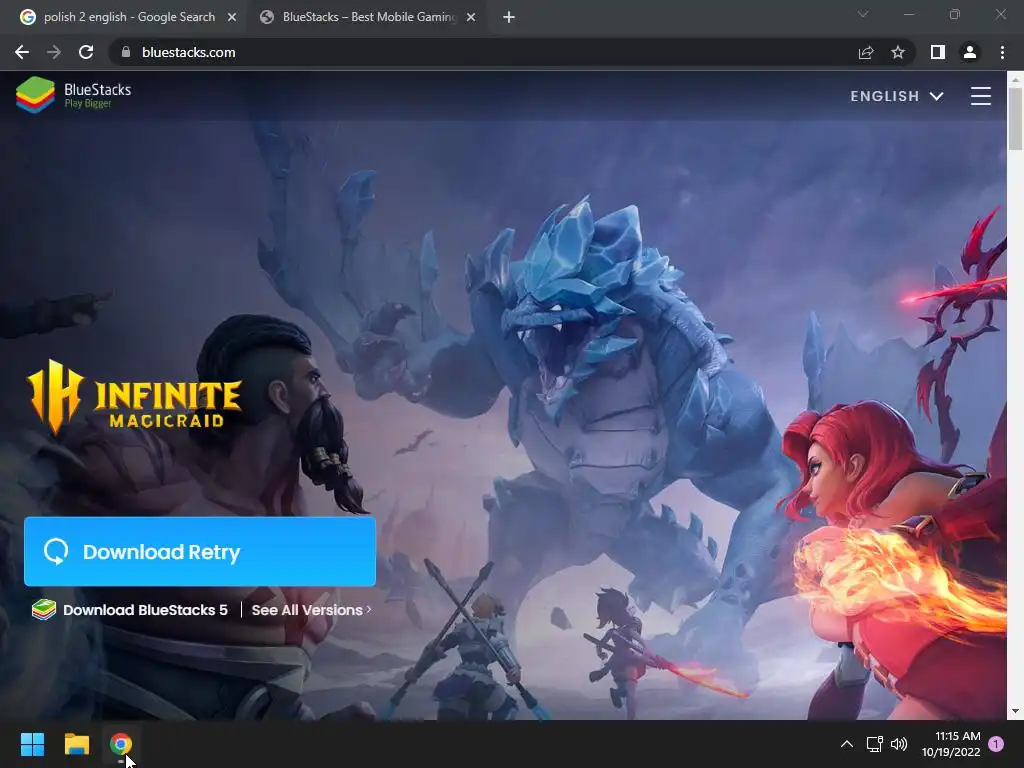
Task: Click the Infinite Magicraid game logo
Action: pyautogui.click(x=135, y=397)
